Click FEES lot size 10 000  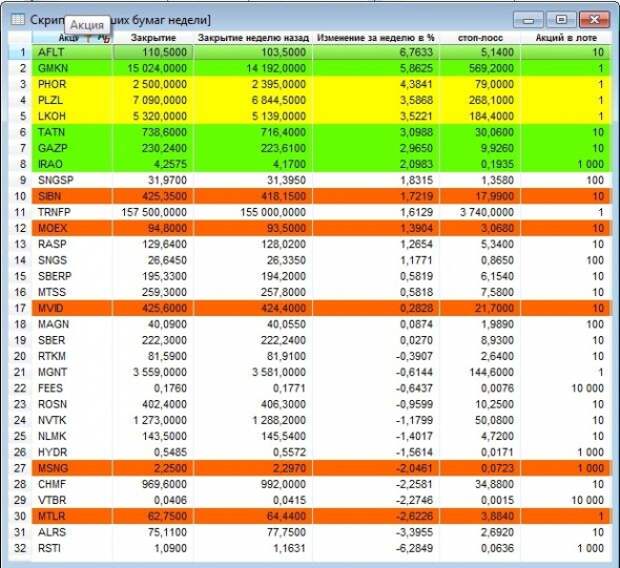(566, 388)
